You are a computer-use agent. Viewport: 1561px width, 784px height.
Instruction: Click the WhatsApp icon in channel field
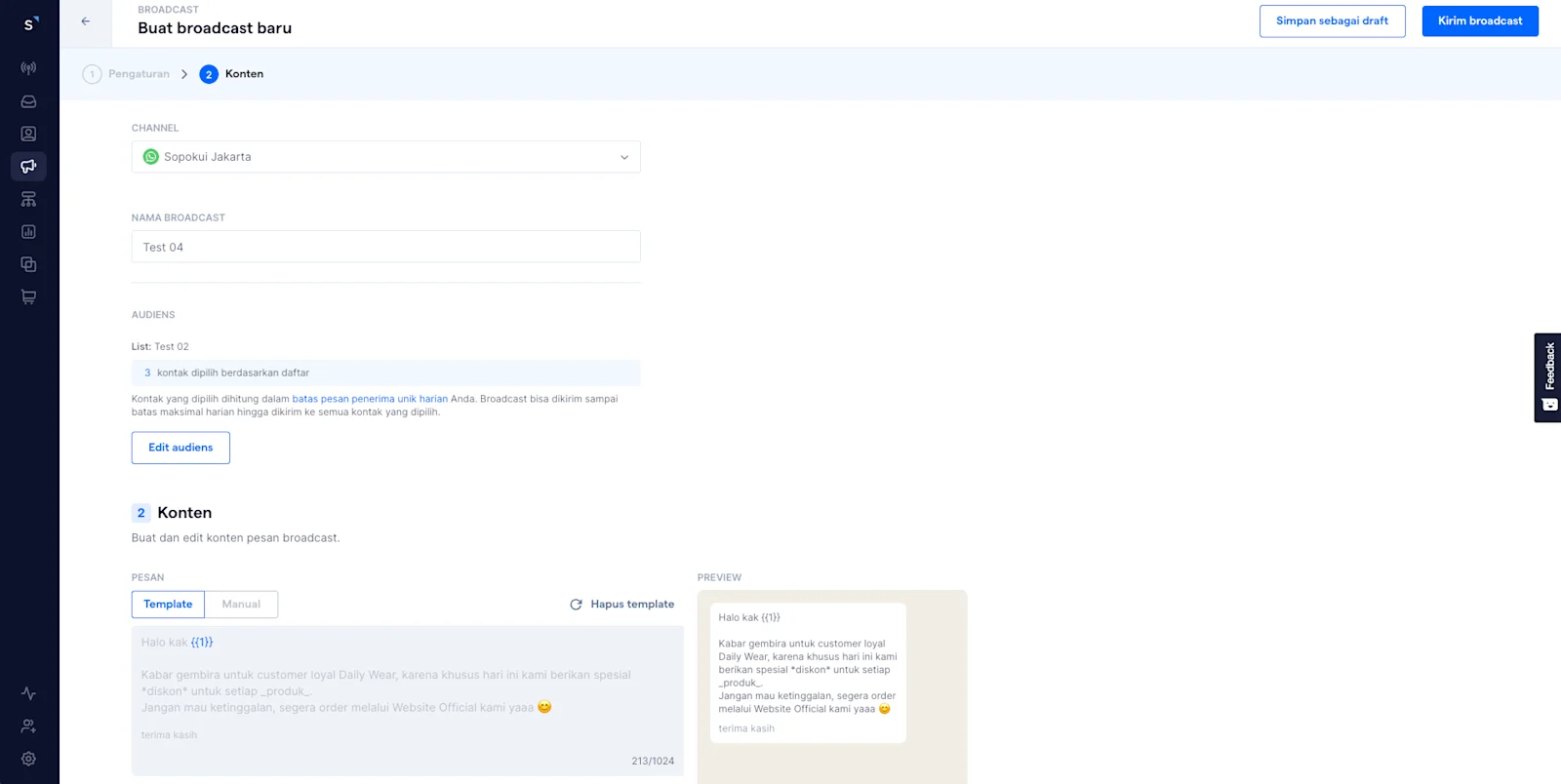[151, 157]
